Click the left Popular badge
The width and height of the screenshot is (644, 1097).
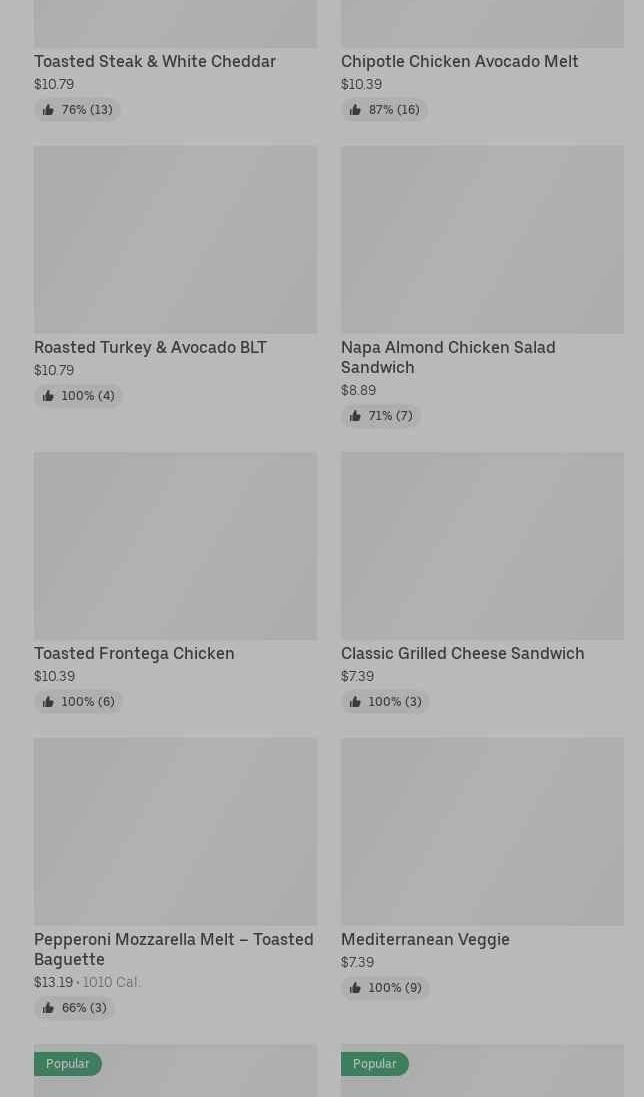pyautogui.click(x=68, y=1064)
